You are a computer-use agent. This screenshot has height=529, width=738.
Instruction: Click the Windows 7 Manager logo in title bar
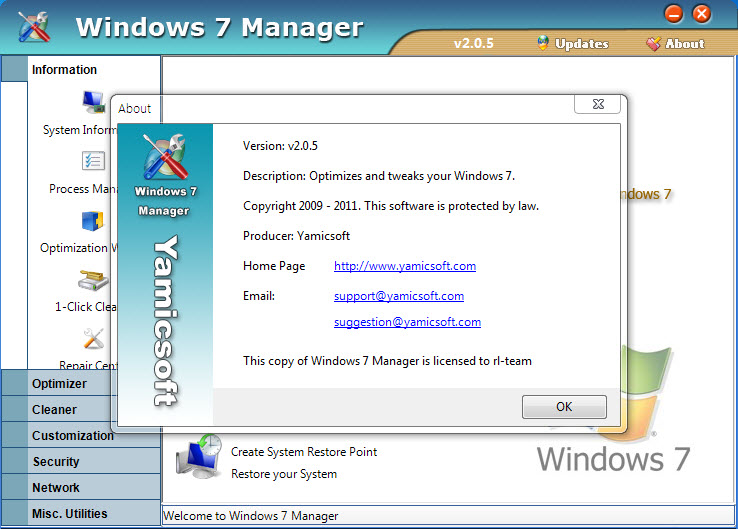pyautogui.click(x=34, y=26)
